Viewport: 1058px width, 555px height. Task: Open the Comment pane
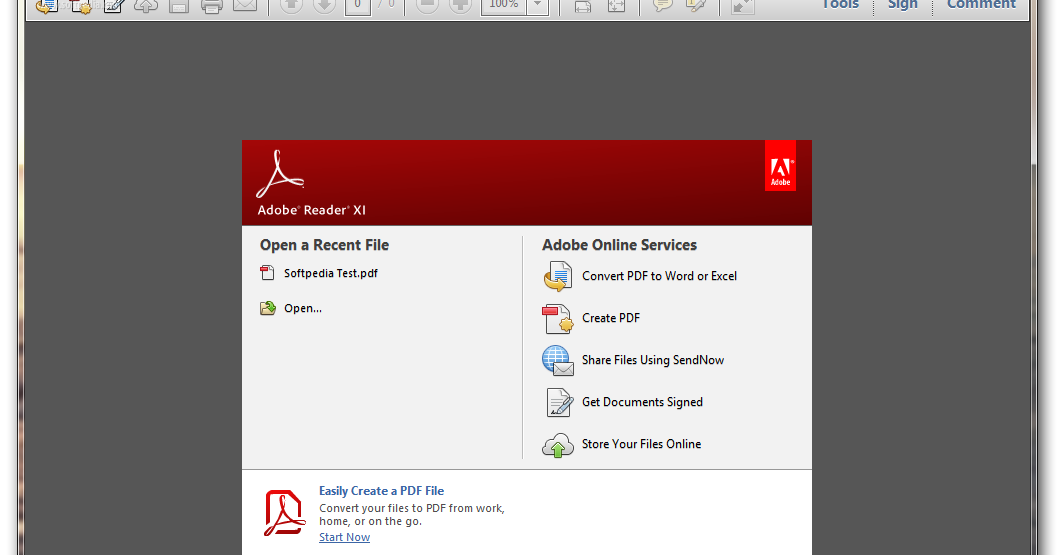(x=981, y=5)
